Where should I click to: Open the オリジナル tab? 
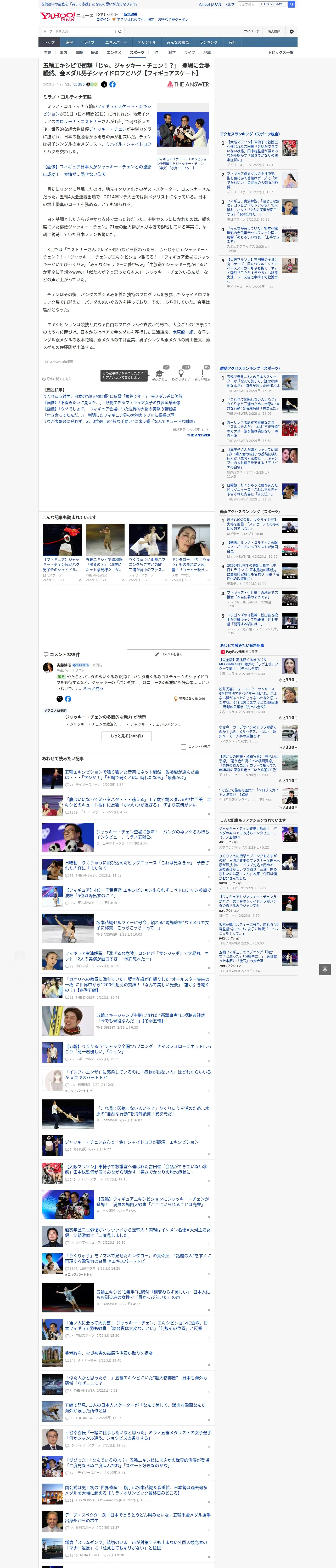point(147,43)
